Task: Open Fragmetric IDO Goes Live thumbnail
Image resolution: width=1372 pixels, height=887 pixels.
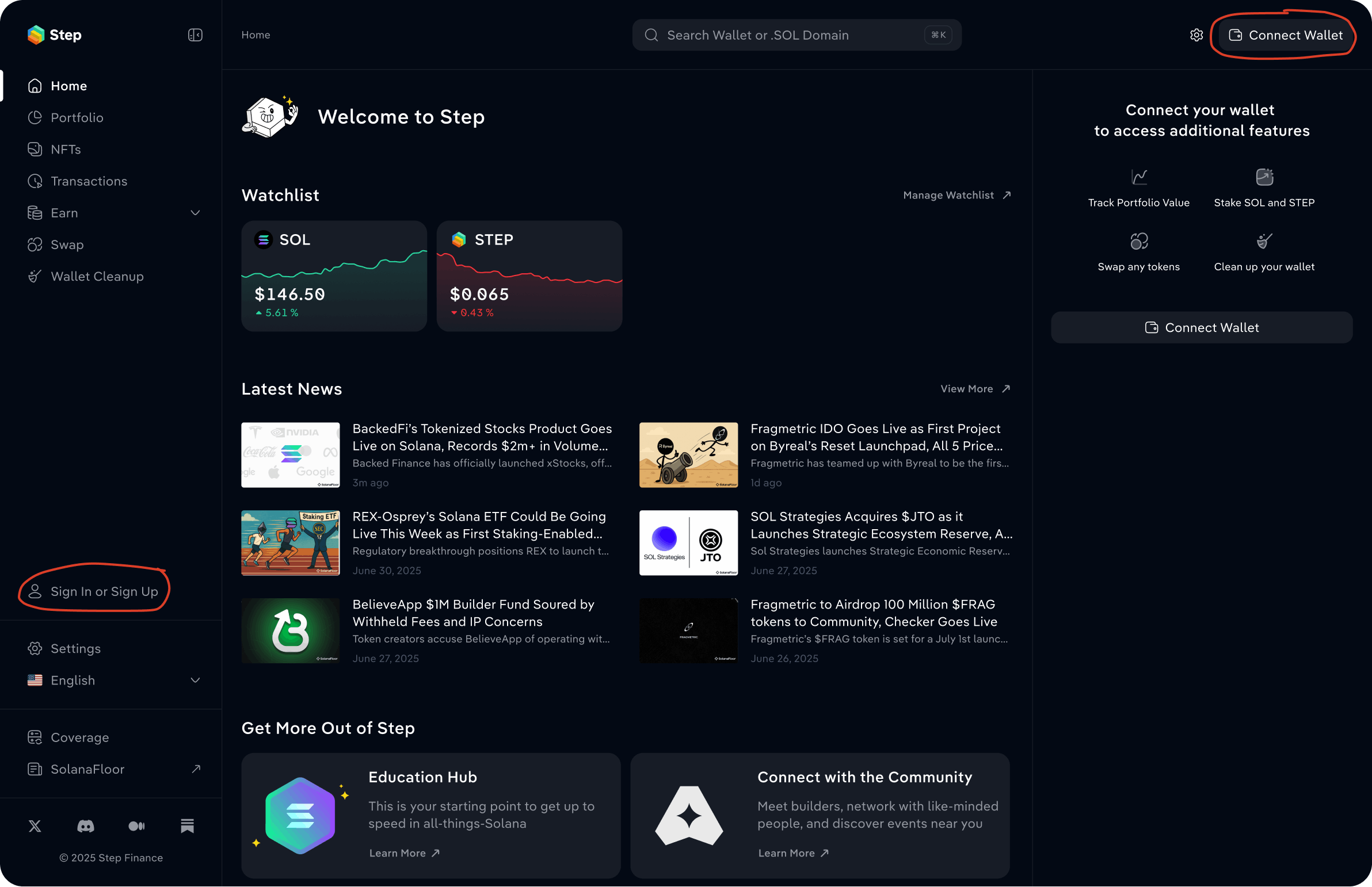Action: (x=689, y=455)
